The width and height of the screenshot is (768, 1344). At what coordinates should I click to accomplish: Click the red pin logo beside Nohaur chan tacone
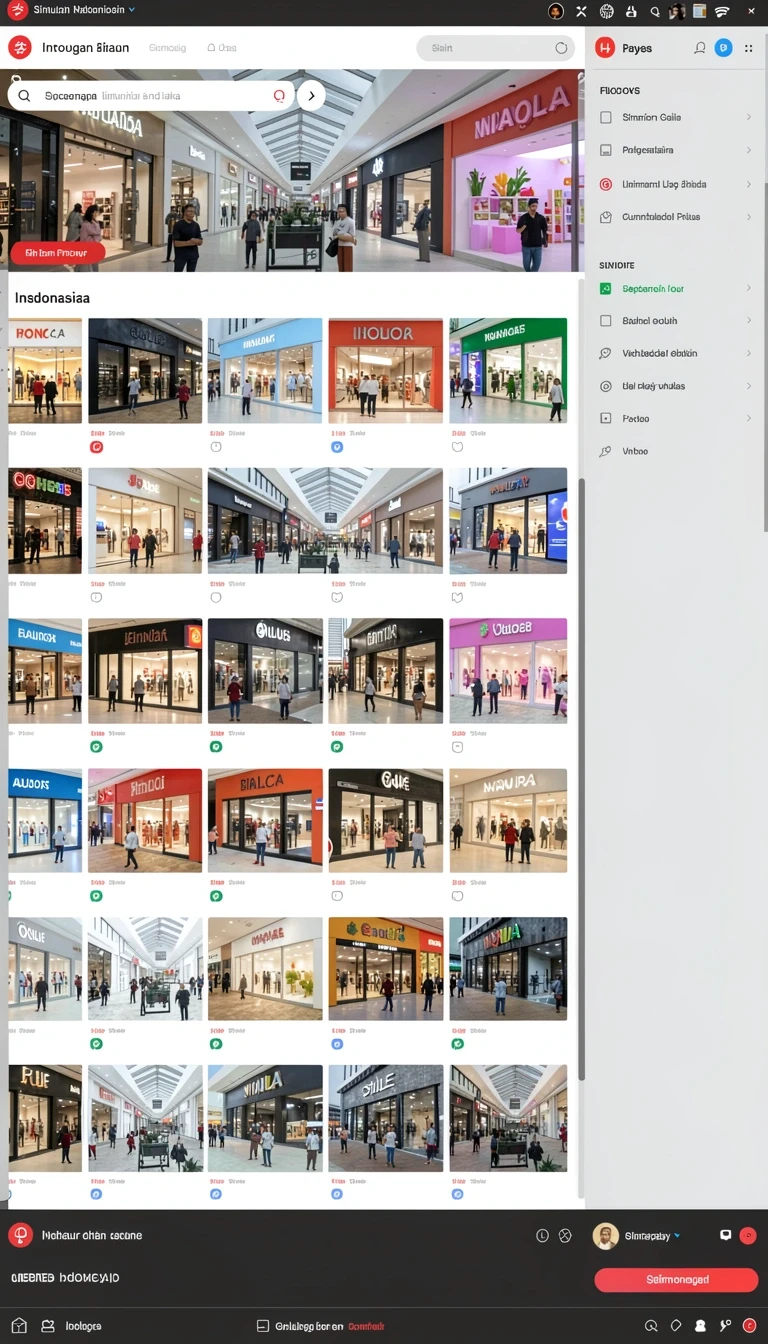coord(20,1235)
